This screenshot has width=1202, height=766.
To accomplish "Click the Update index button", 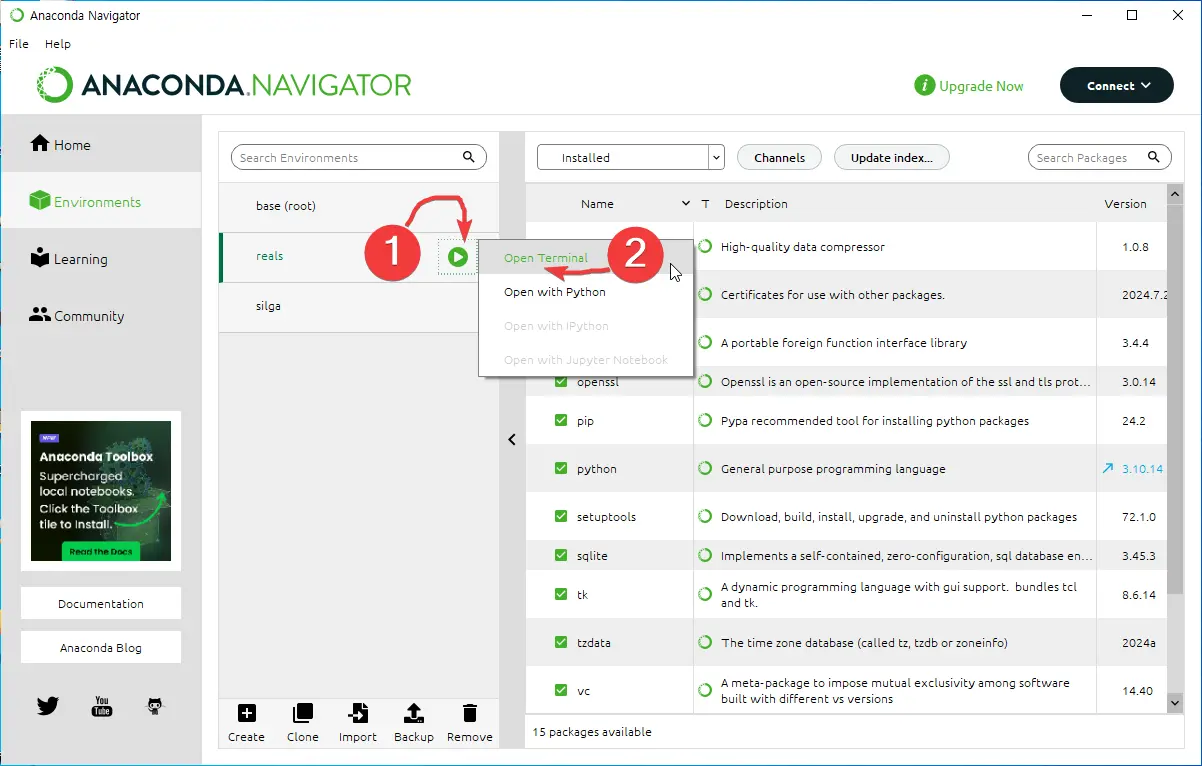I will point(891,158).
